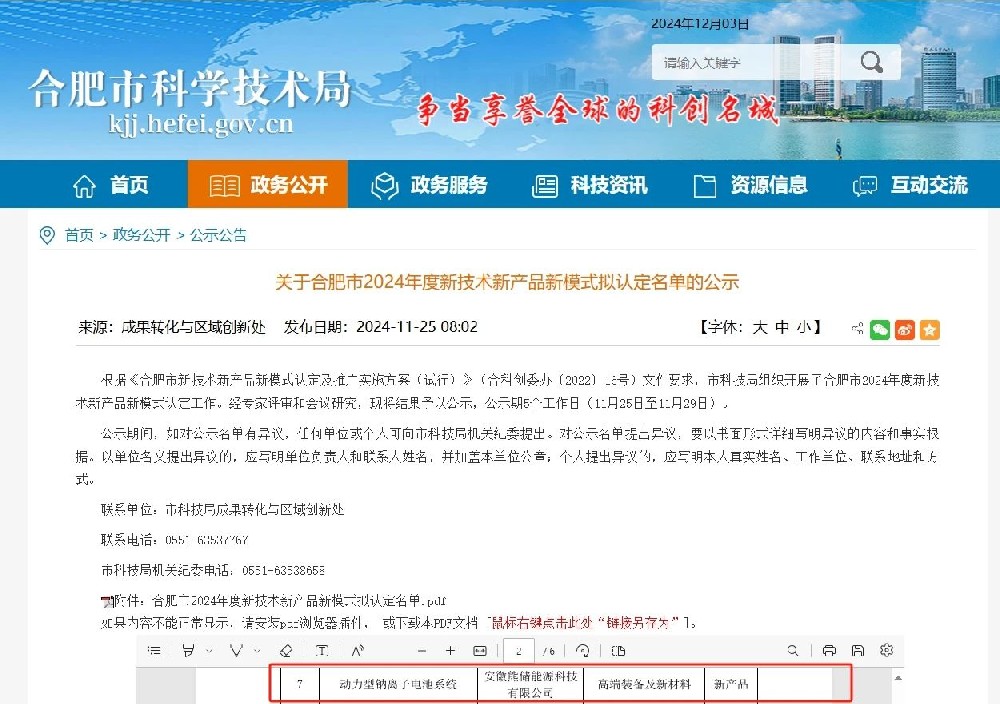Save the PDF using the disk icon
The image size is (1000, 704).
coord(857,651)
